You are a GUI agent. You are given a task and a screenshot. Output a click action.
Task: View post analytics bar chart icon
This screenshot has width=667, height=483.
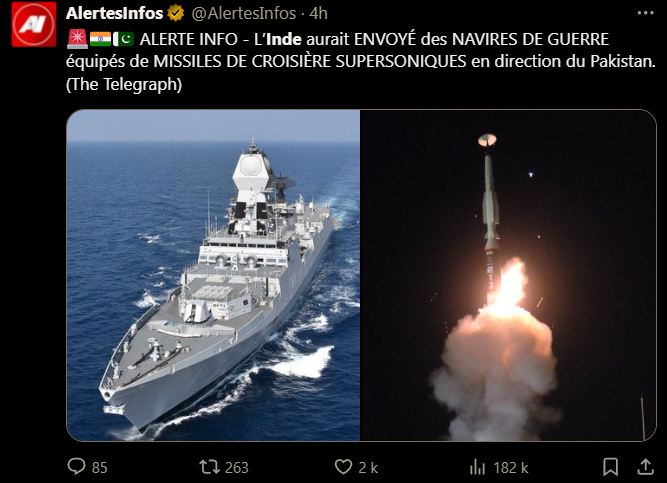point(477,467)
